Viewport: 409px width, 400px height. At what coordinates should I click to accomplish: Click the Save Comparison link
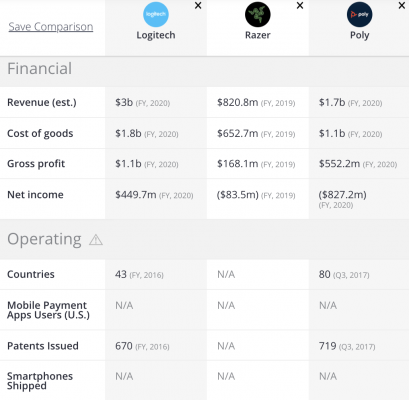[x=51, y=27]
